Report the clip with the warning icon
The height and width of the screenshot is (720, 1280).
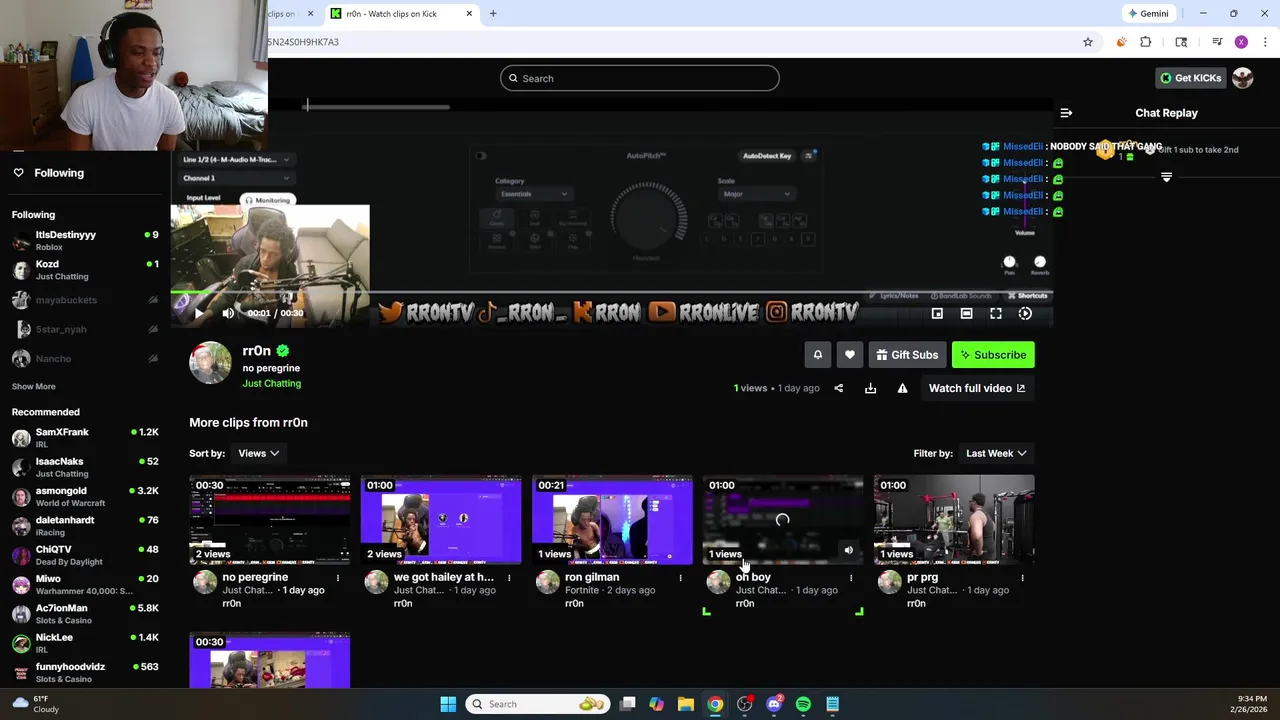[902, 388]
